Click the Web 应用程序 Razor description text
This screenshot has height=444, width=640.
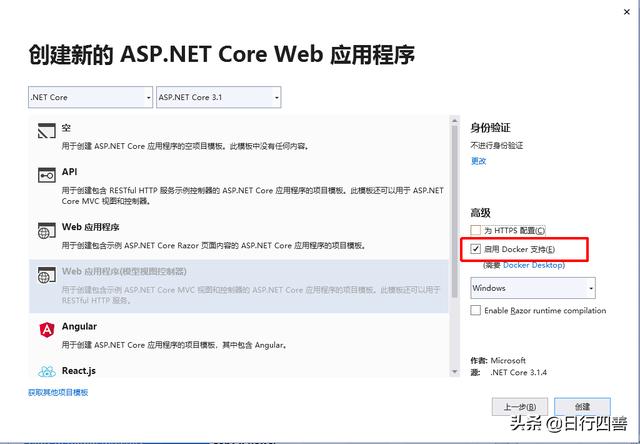tap(214, 245)
